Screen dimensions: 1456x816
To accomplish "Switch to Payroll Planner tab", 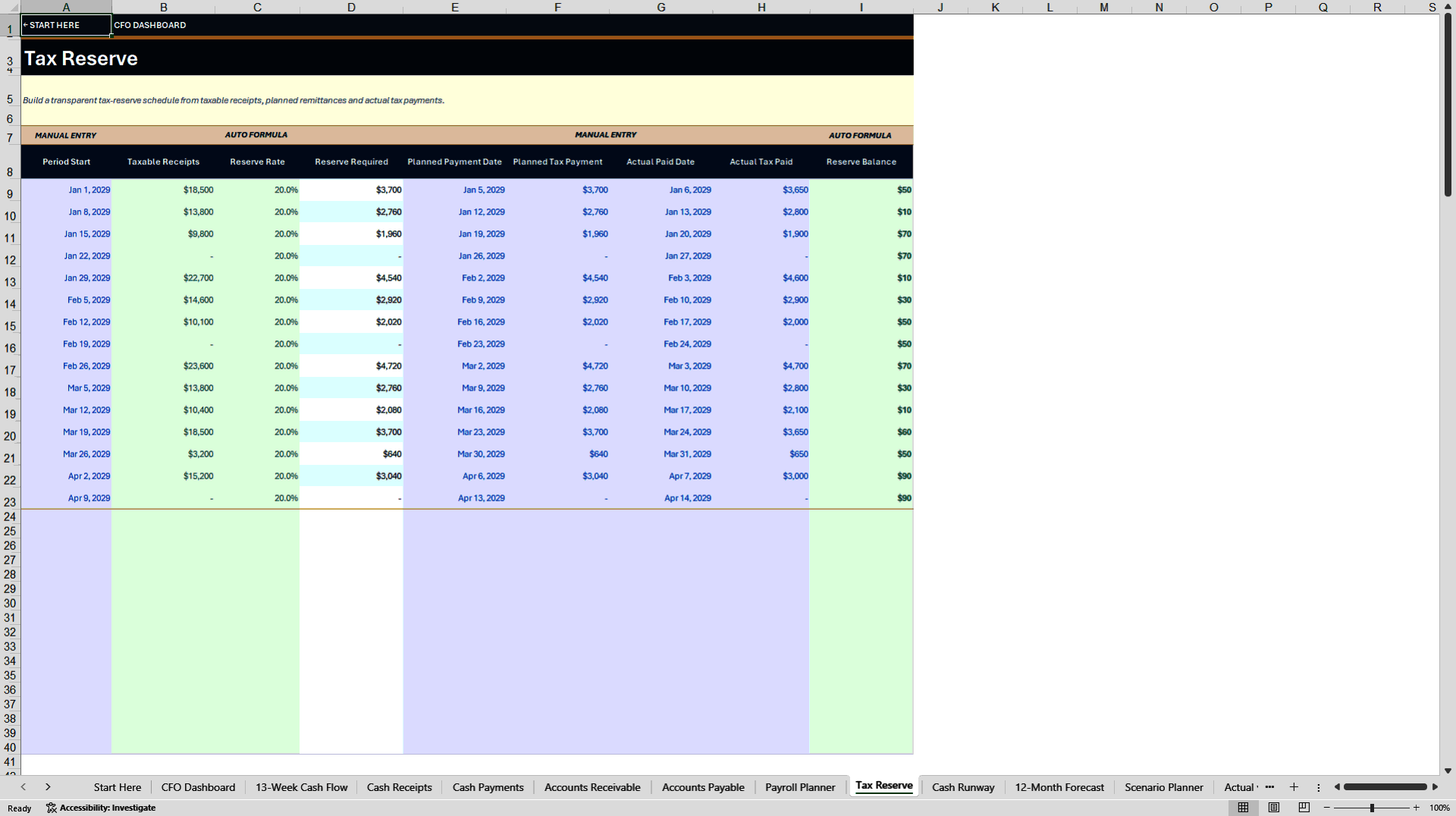I will (x=800, y=787).
